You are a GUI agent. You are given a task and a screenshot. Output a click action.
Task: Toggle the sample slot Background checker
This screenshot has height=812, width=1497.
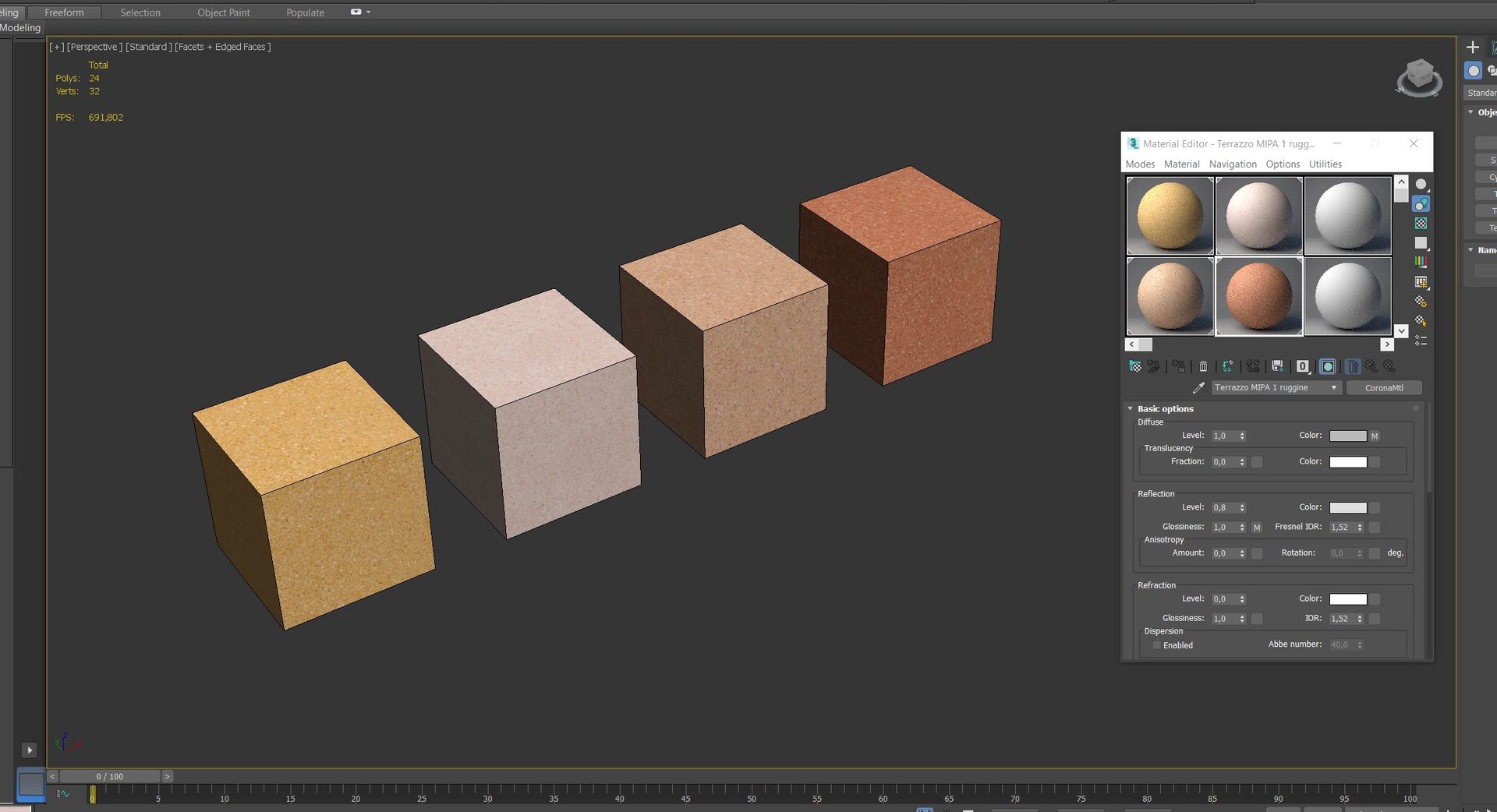pyautogui.click(x=1421, y=224)
